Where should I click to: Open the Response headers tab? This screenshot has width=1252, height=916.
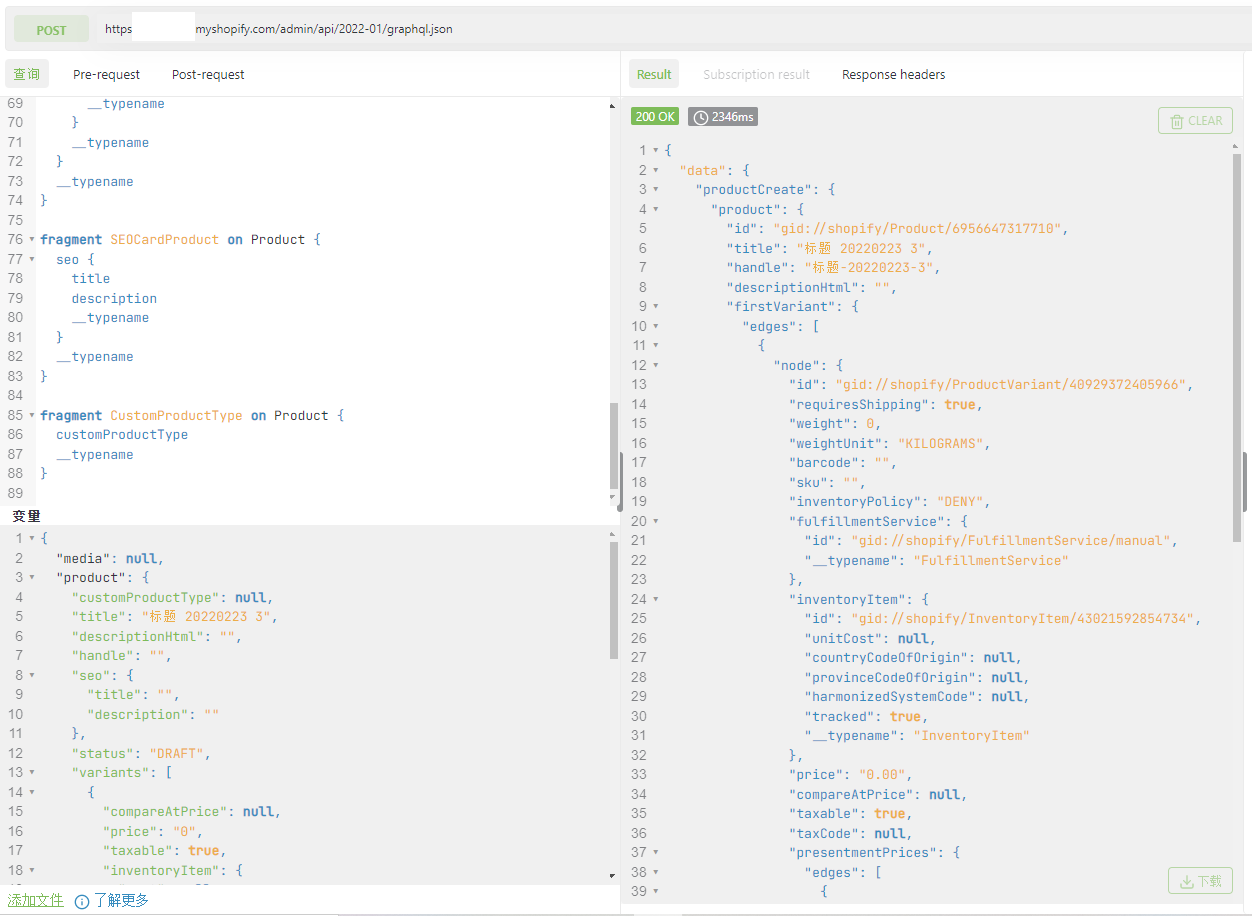point(893,75)
